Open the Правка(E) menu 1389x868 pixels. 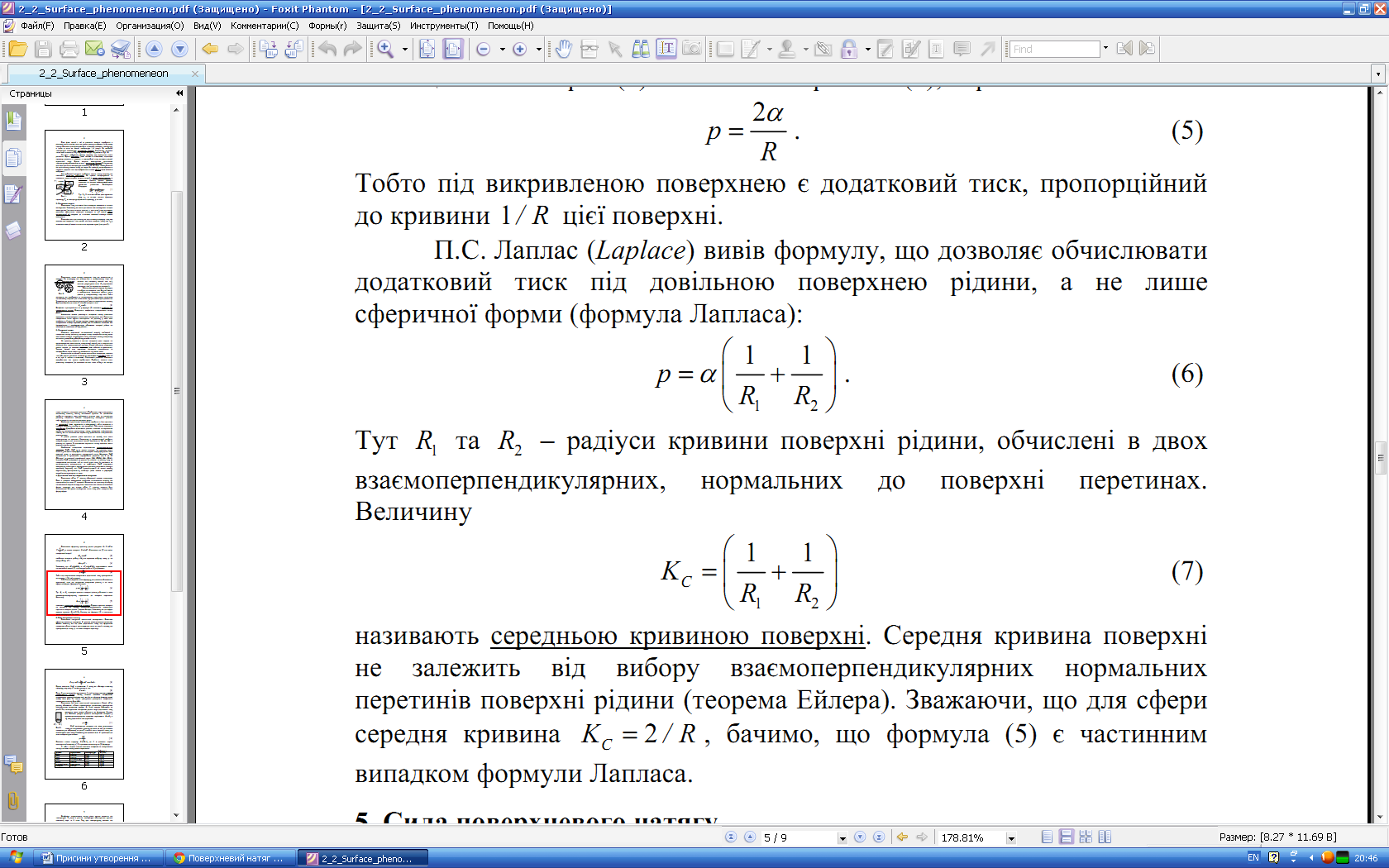click(84, 26)
